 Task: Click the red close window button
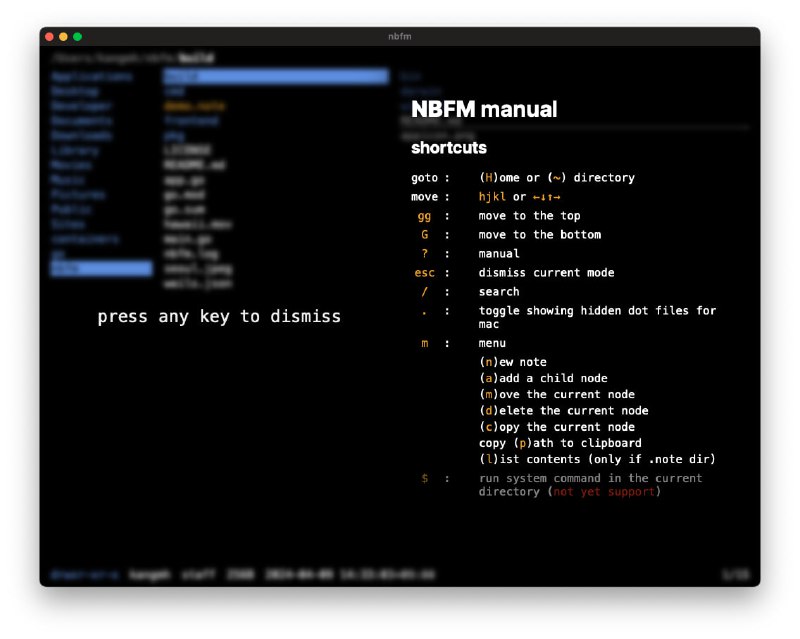click(x=50, y=37)
